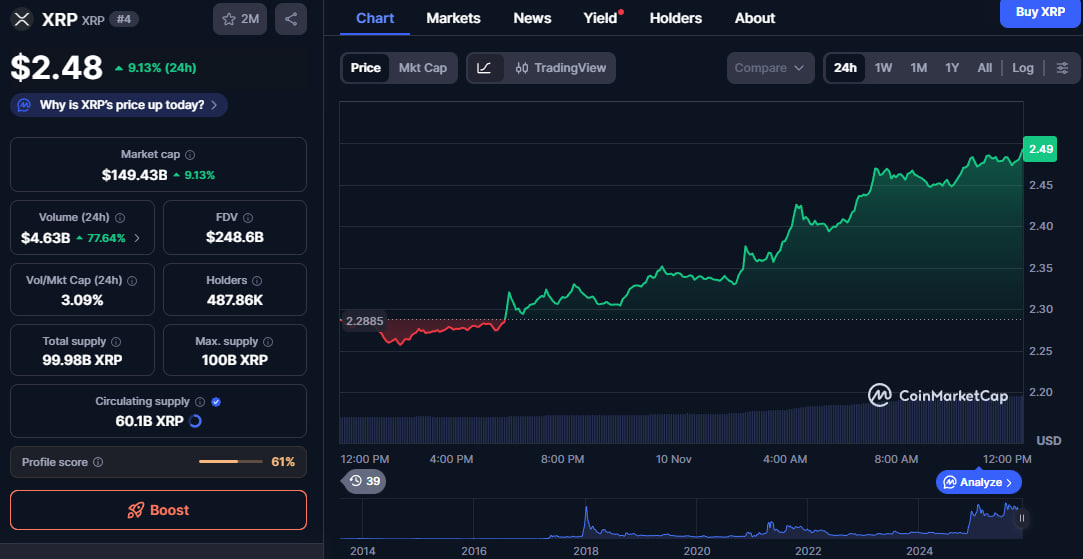Click the $4.63B volume value
The width and height of the screenshot is (1083, 559).
click(x=46, y=238)
